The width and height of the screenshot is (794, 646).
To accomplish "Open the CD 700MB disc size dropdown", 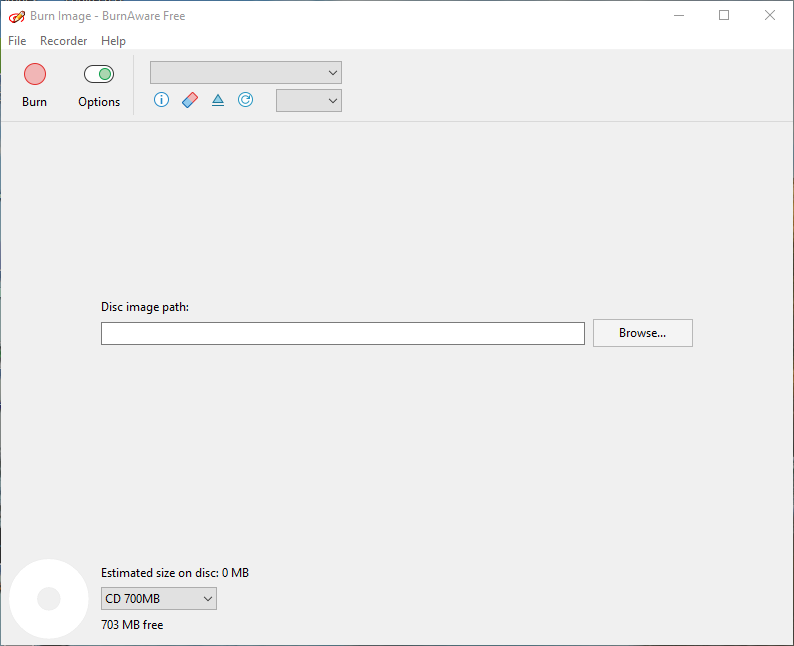I will pyautogui.click(x=159, y=598).
